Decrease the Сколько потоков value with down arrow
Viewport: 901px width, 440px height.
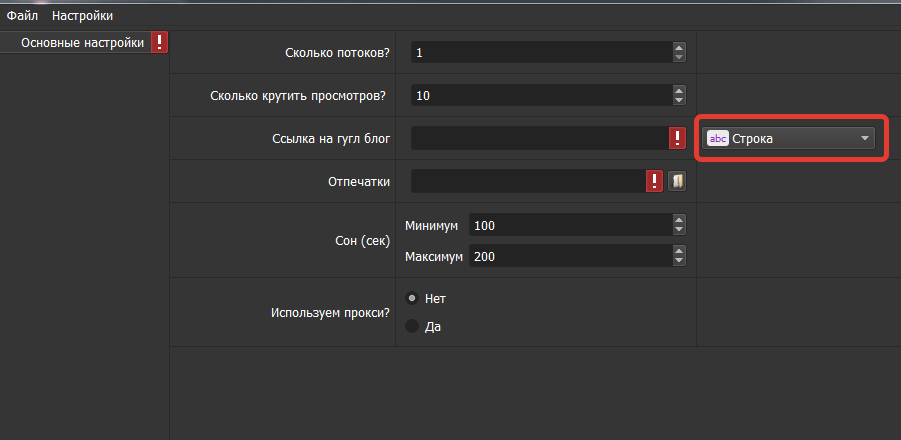click(x=679, y=57)
